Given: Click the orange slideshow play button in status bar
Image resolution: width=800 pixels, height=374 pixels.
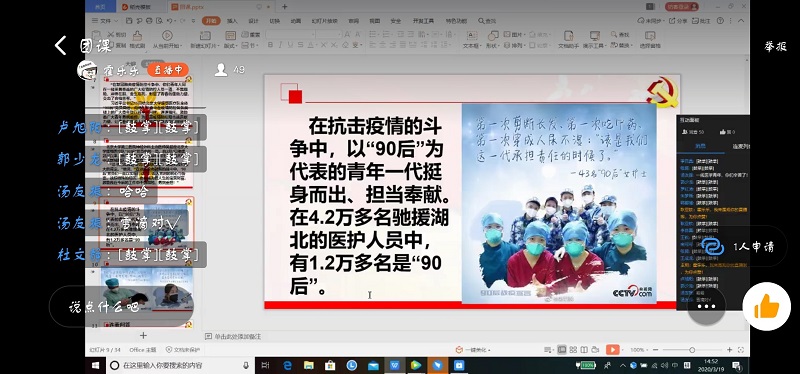Looking at the screenshot, I should [613, 350].
